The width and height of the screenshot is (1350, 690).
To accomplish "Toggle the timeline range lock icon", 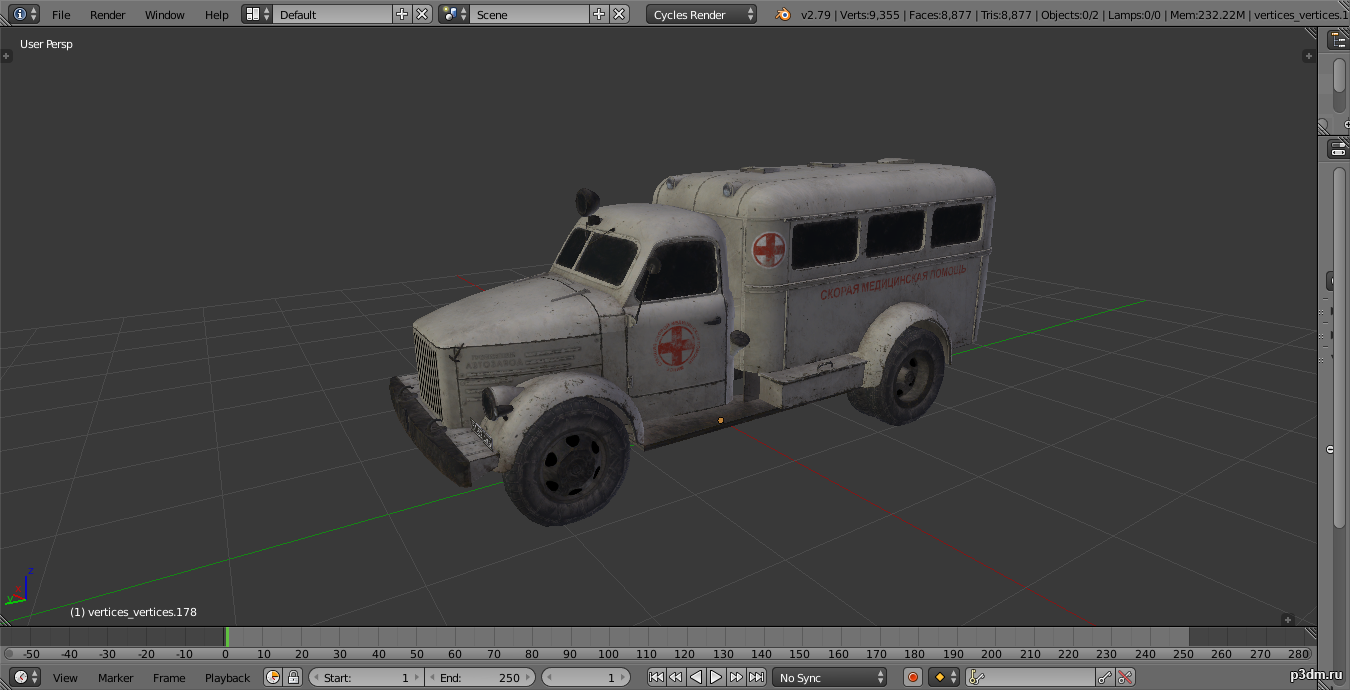I will pos(293,677).
